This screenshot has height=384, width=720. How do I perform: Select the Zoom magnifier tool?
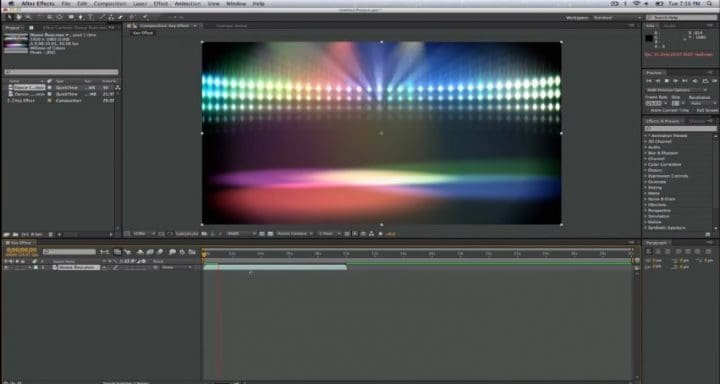[x=28, y=17]
